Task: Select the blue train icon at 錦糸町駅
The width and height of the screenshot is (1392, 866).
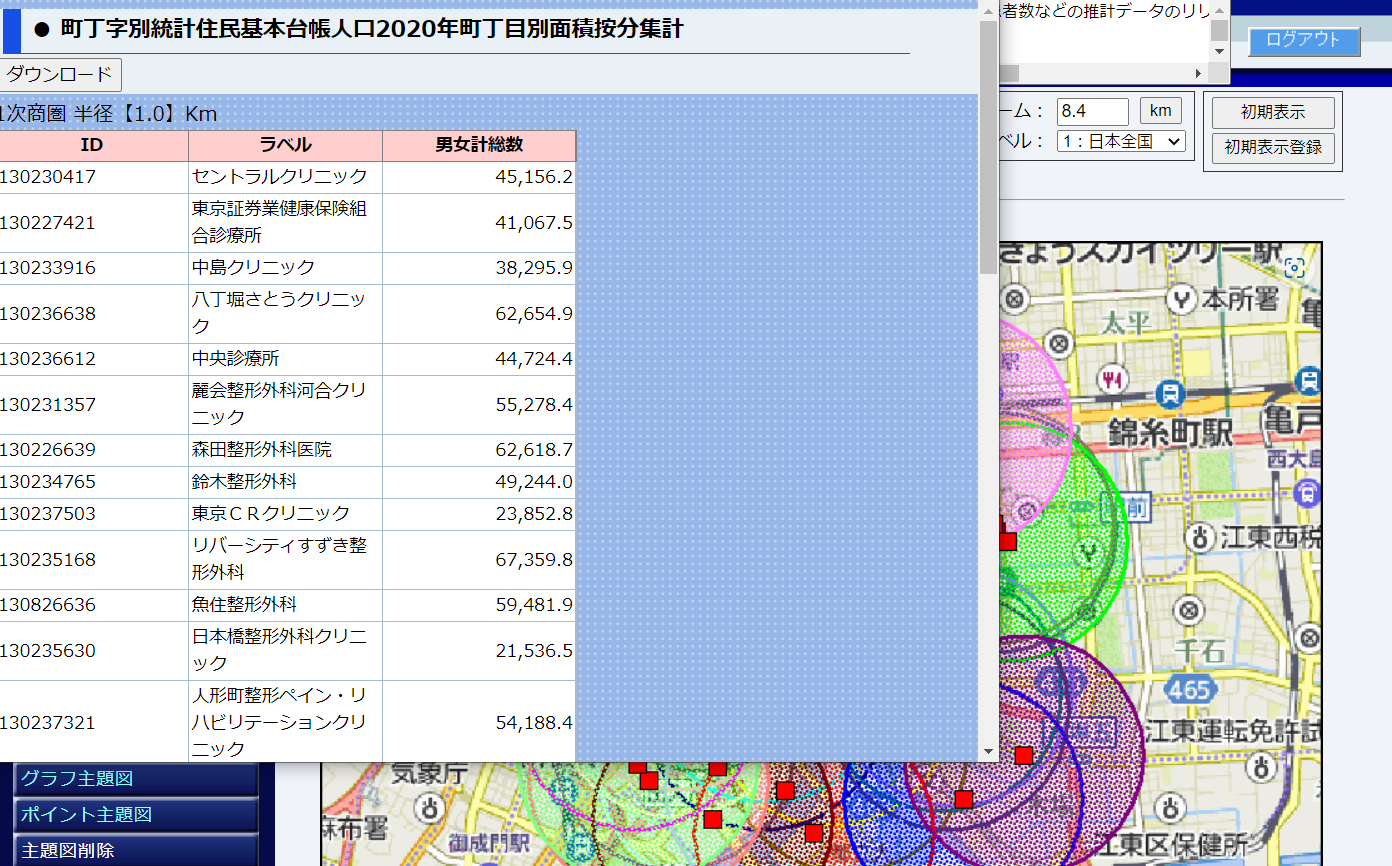Action: [1169, 392]
